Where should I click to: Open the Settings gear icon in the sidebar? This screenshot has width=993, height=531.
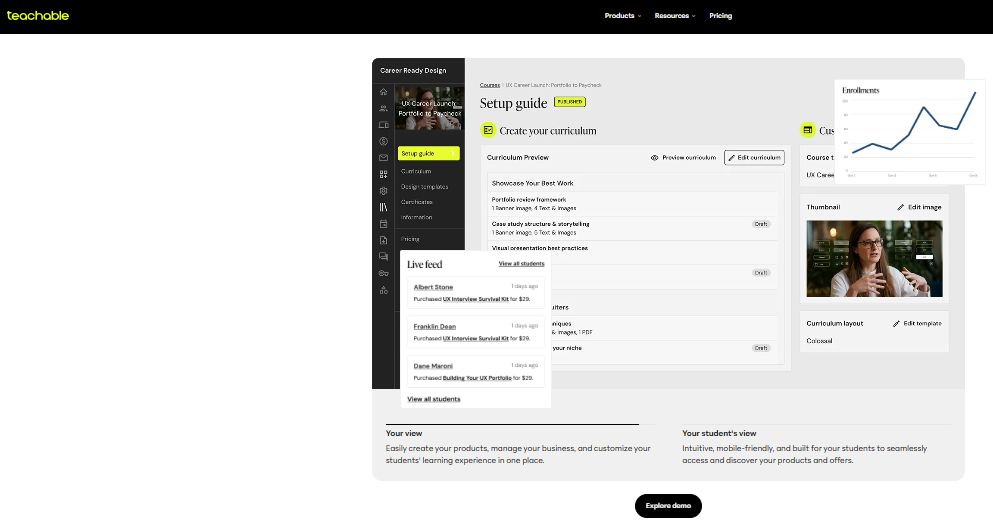[x=383, y=191]
